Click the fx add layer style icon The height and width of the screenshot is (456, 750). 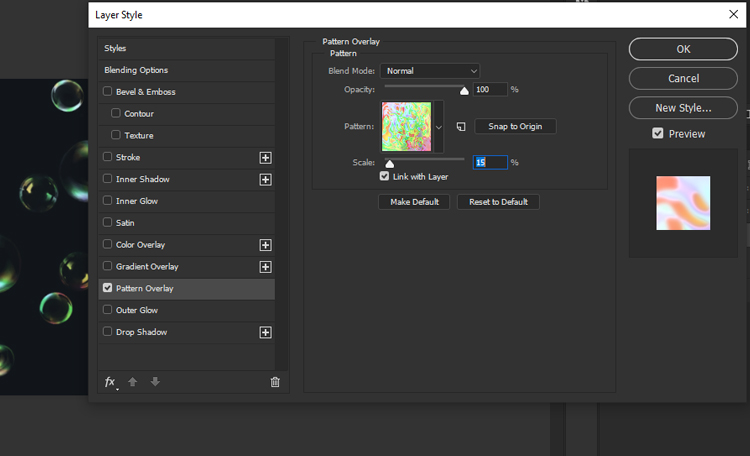(x=110, y=382)
